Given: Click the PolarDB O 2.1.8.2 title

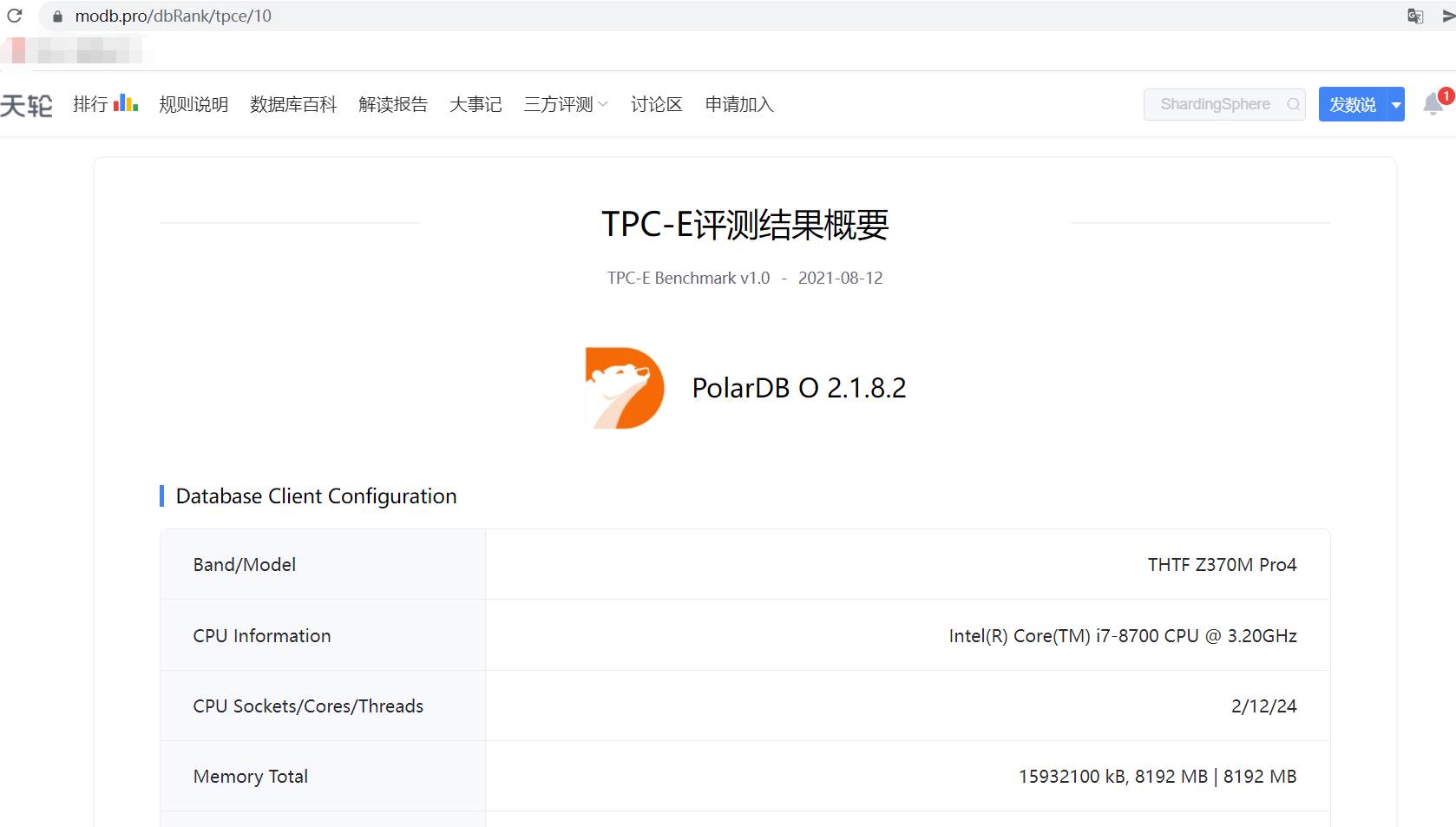Looking at the screenshot, I should (799, 388).
